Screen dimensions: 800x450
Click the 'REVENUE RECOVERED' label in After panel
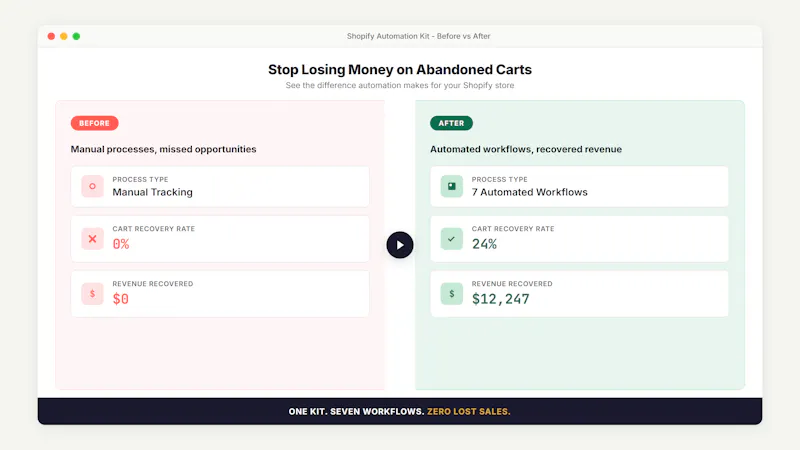512,284
